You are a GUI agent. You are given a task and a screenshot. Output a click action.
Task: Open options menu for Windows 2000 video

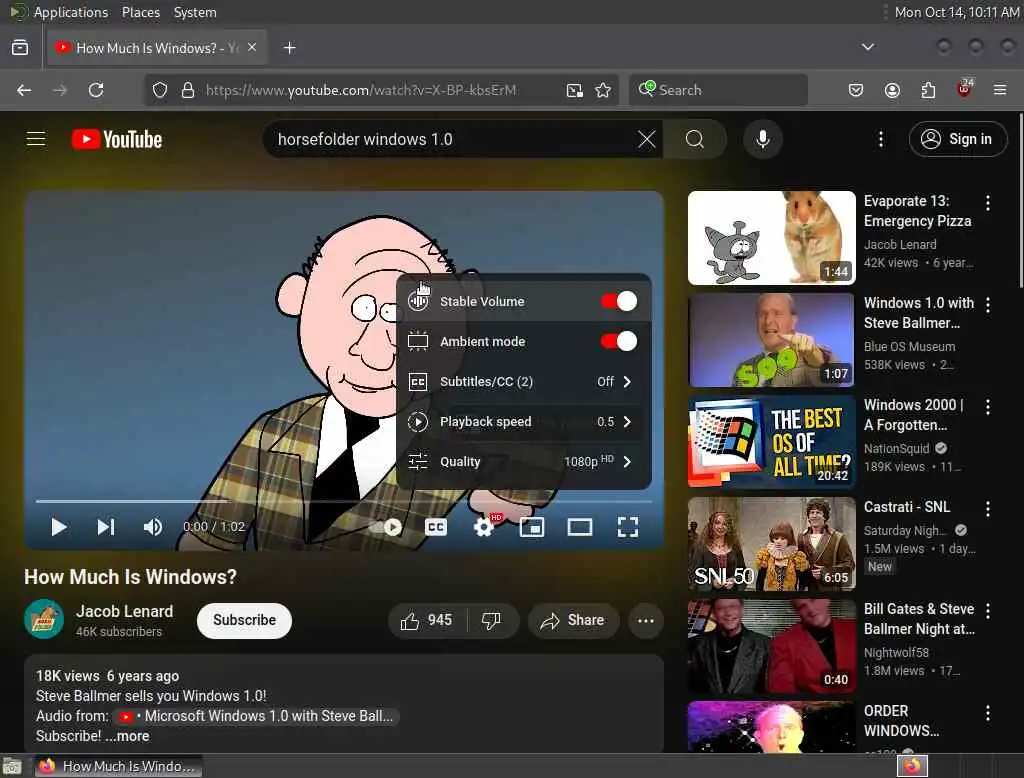click(987, 407)
